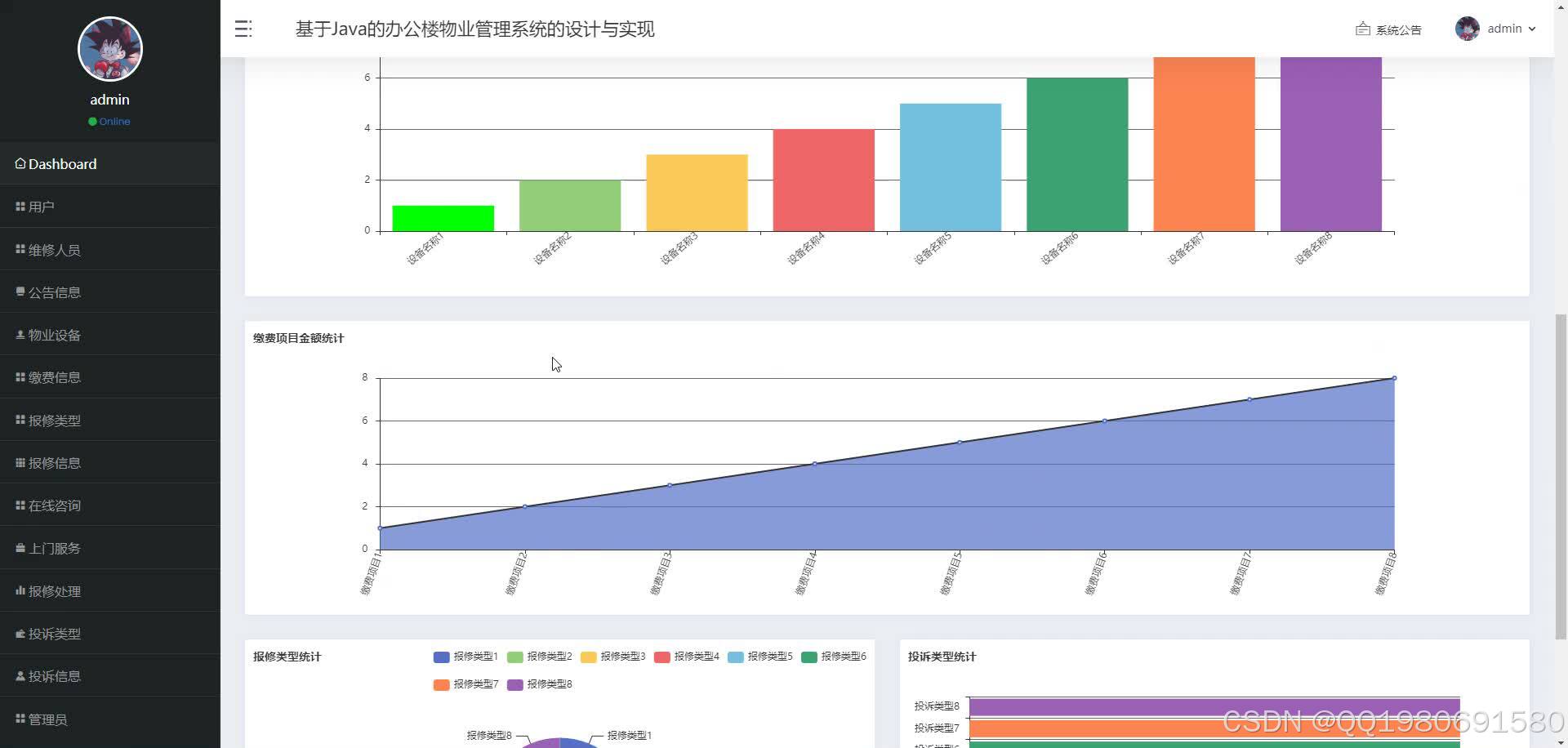Click the bar-chart icon beside 报修处理
This screenshot has width=1568, height=748.
20,590
